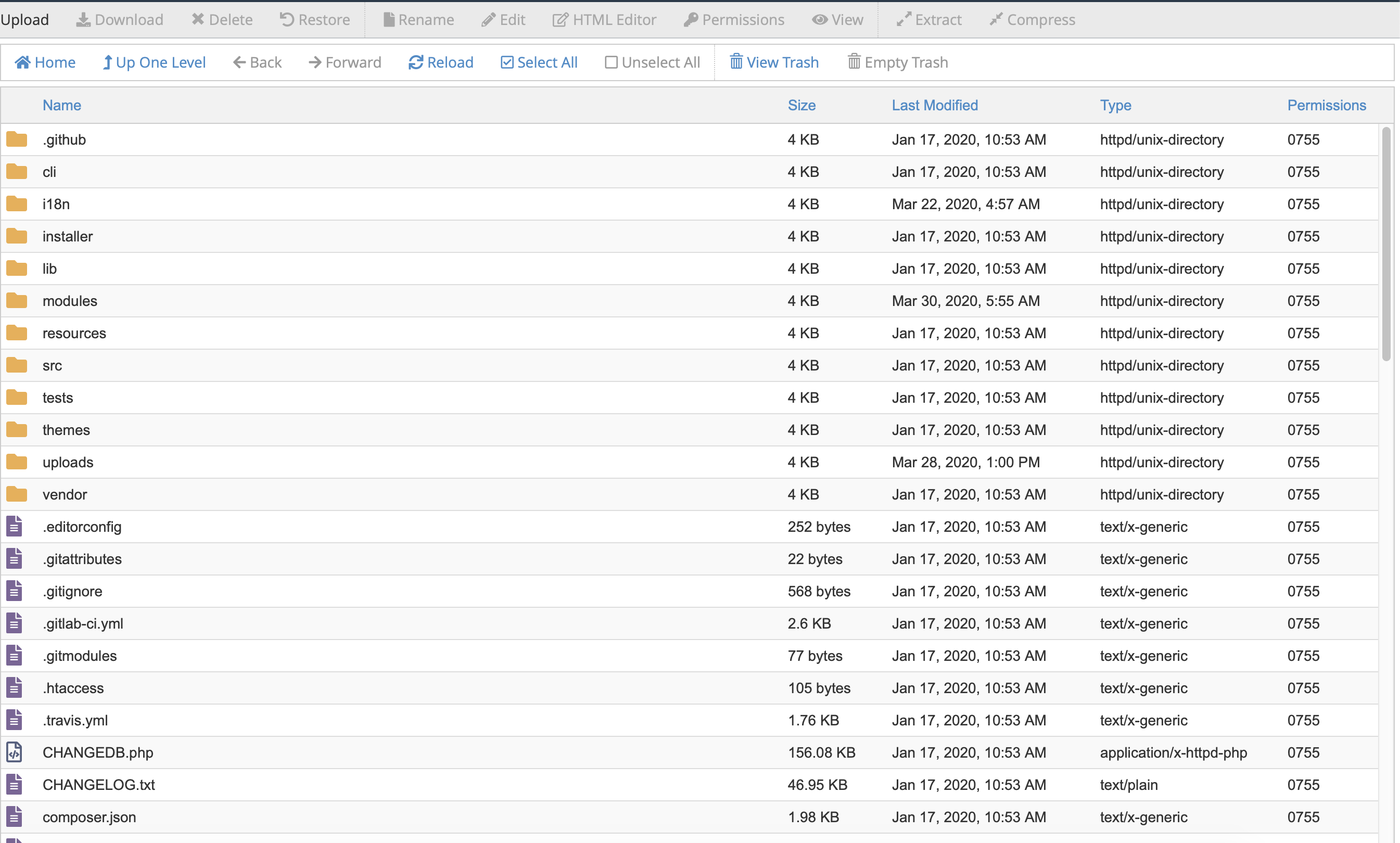This screenshot has width=1400, height=843.
Task: Click the uploads folder icon
Action: (17, 462)
